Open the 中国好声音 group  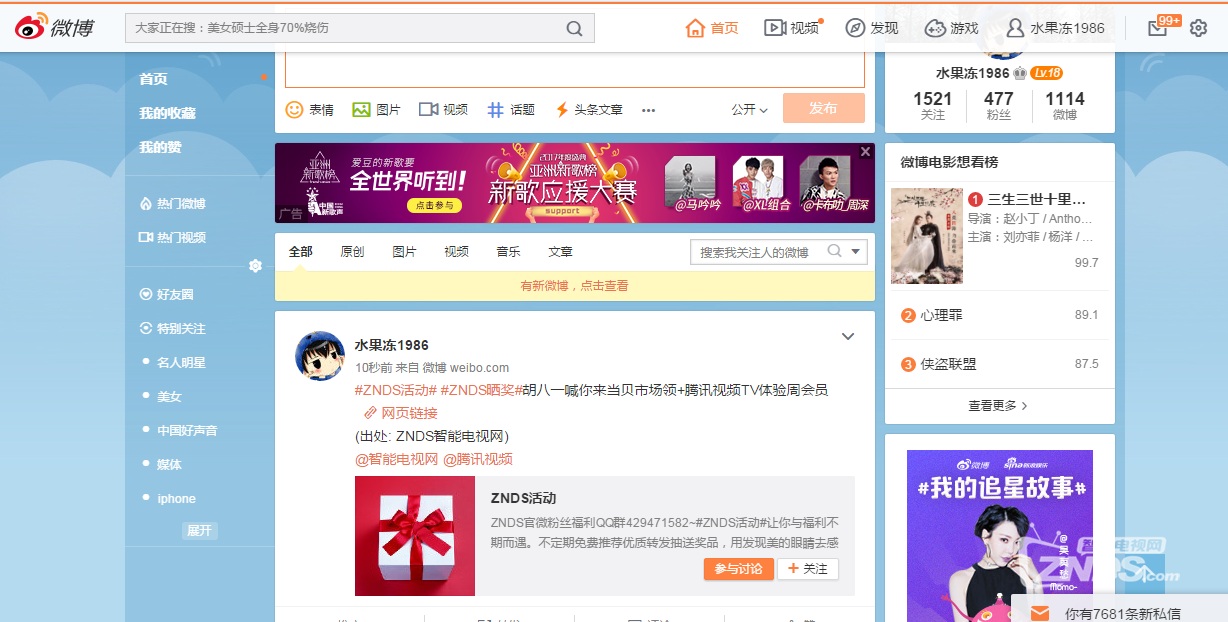point(187,431)
